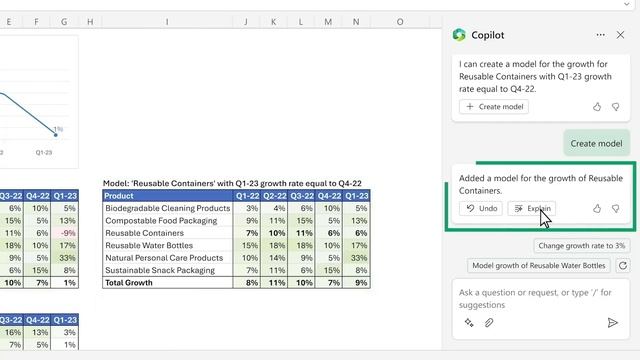This screenshot has height=360, width=640.
Task: Select Q2-22 header in model table
Action: [x=274, y=196]
